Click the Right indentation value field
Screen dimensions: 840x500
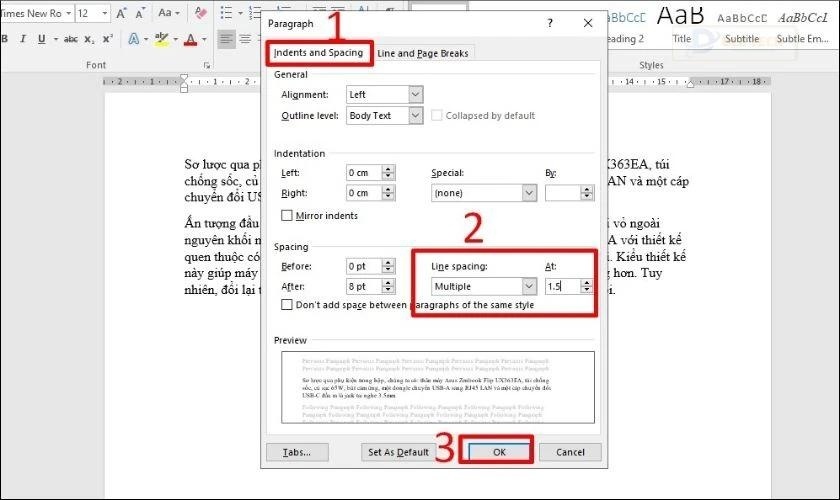click(x=364, y=193)
